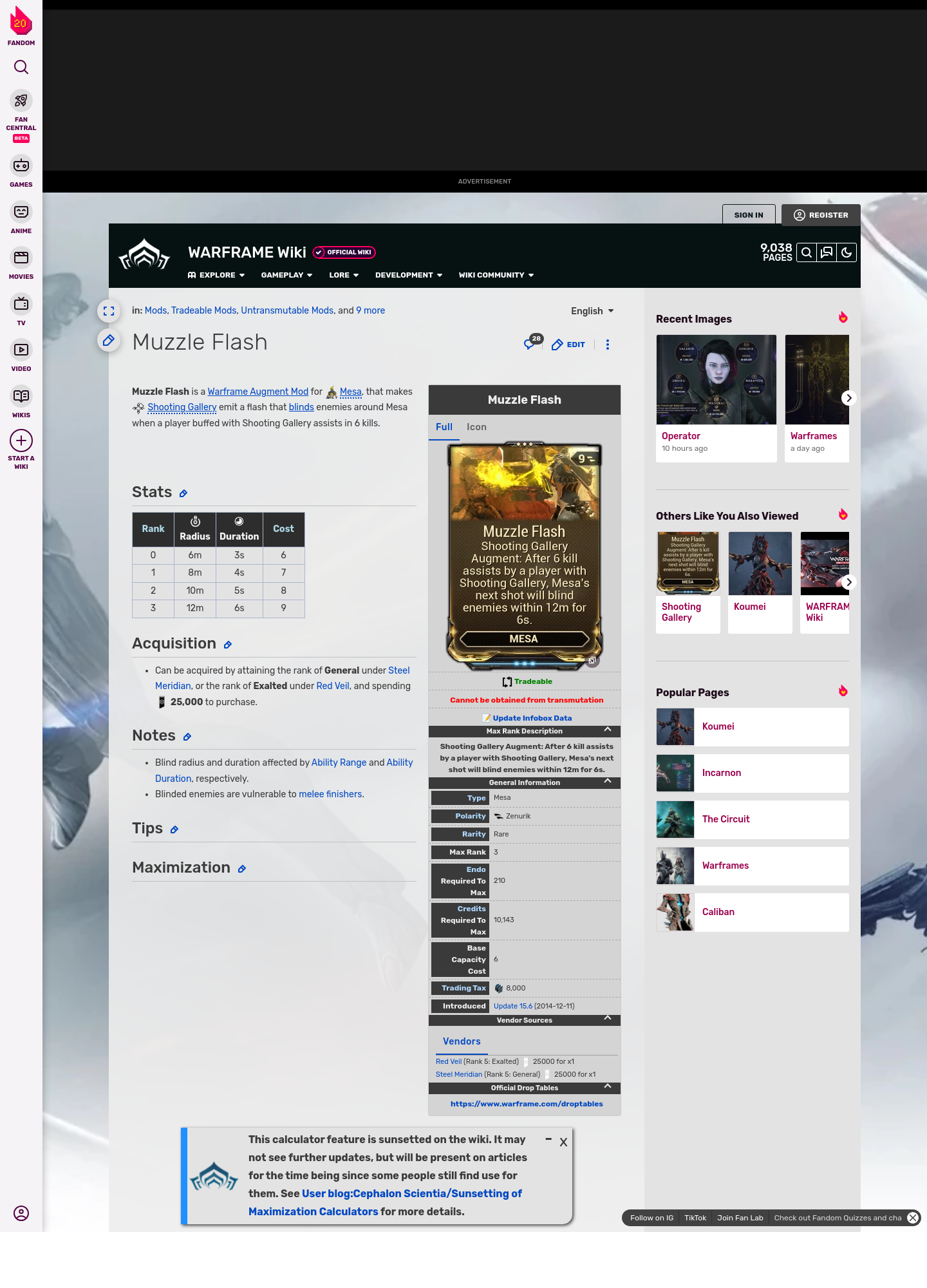
Task: Edit the Notes section pencil
Action: tap(187, 737)
